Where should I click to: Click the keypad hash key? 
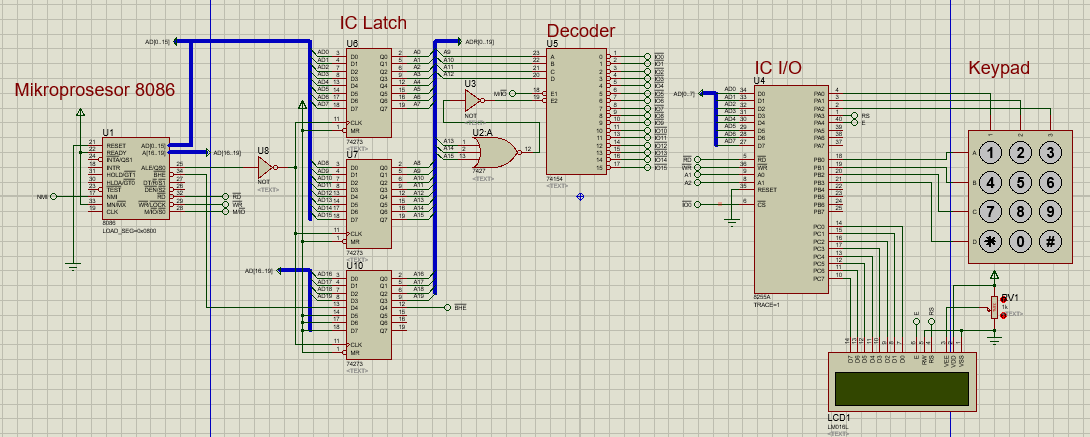point(1050,242)
